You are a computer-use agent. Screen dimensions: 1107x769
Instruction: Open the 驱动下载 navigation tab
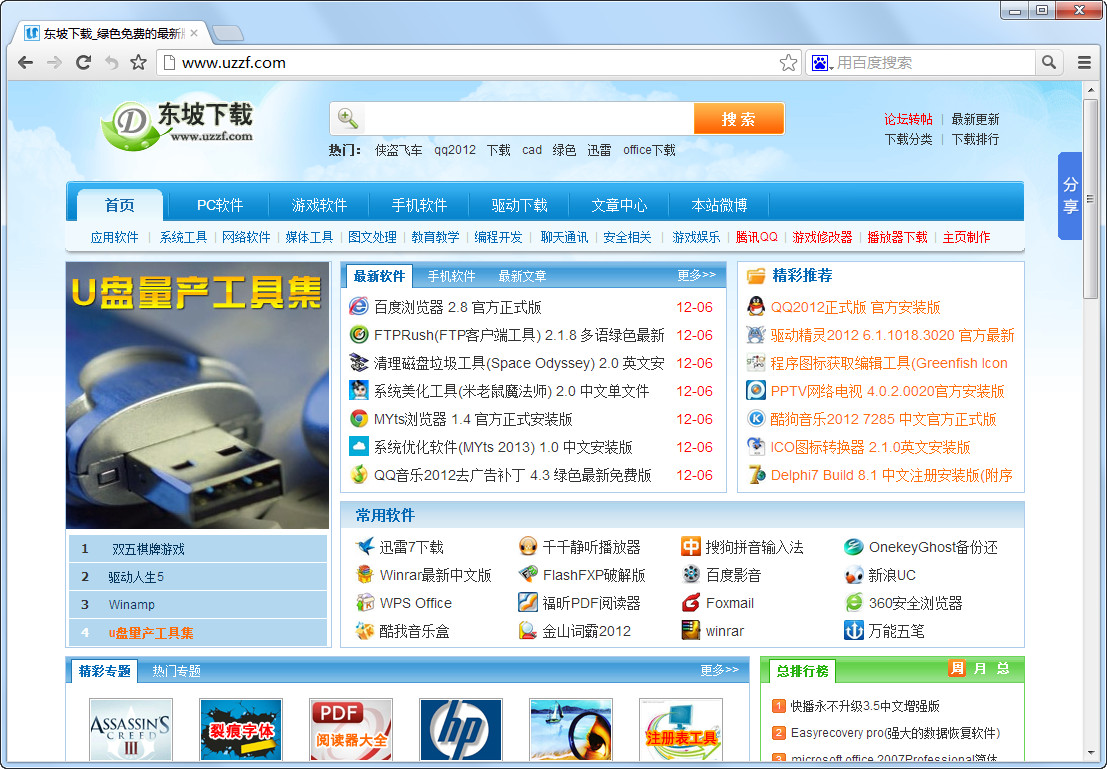tap(520, 205)
